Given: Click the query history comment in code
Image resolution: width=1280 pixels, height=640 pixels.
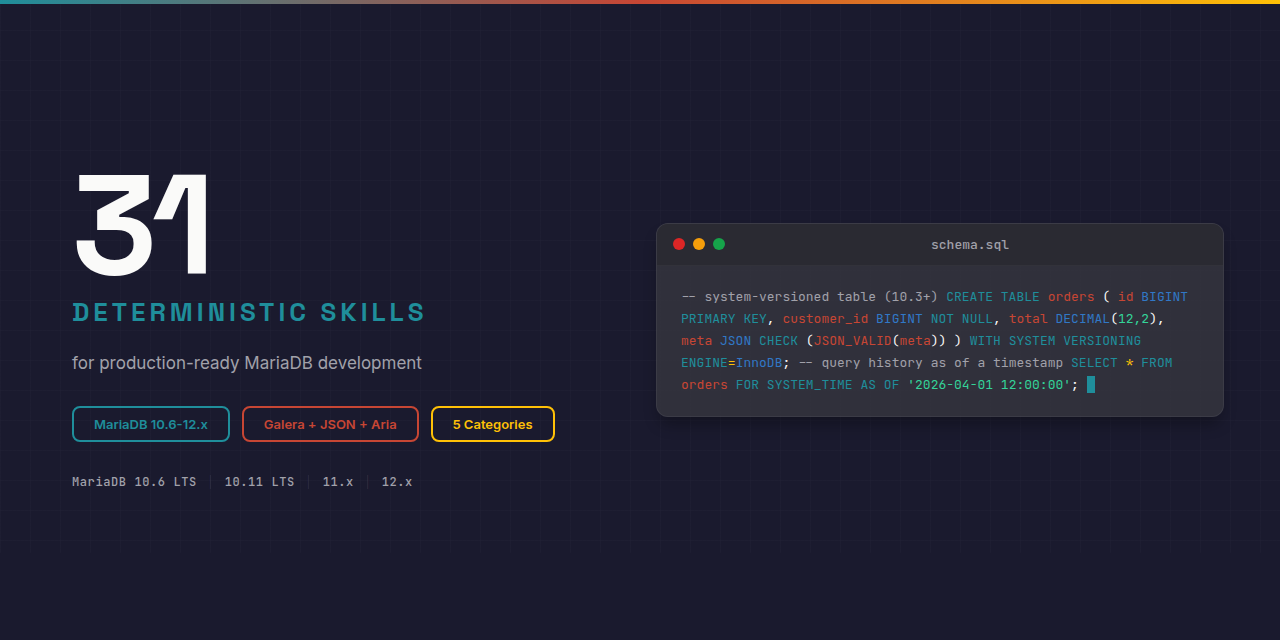Looking at the screenshot, I should [x=931, y=363].
